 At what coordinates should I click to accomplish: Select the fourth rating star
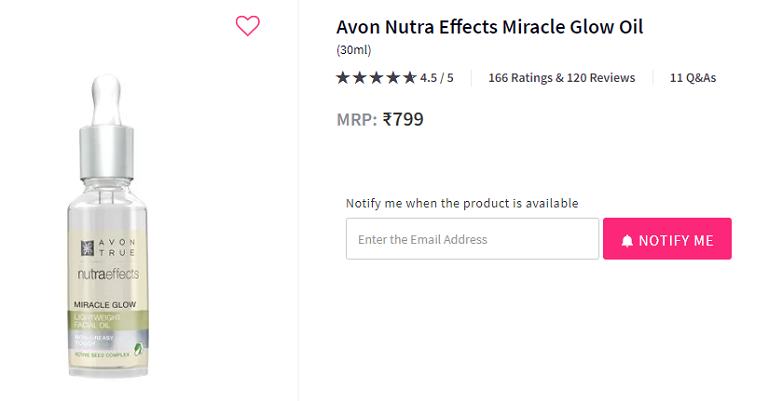[x=393, y=78]
